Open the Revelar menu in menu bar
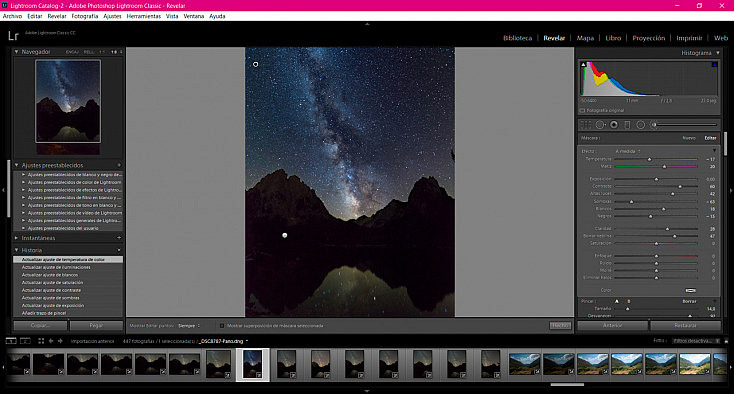Viewport: 734px width, 394px height. (57, 16)
